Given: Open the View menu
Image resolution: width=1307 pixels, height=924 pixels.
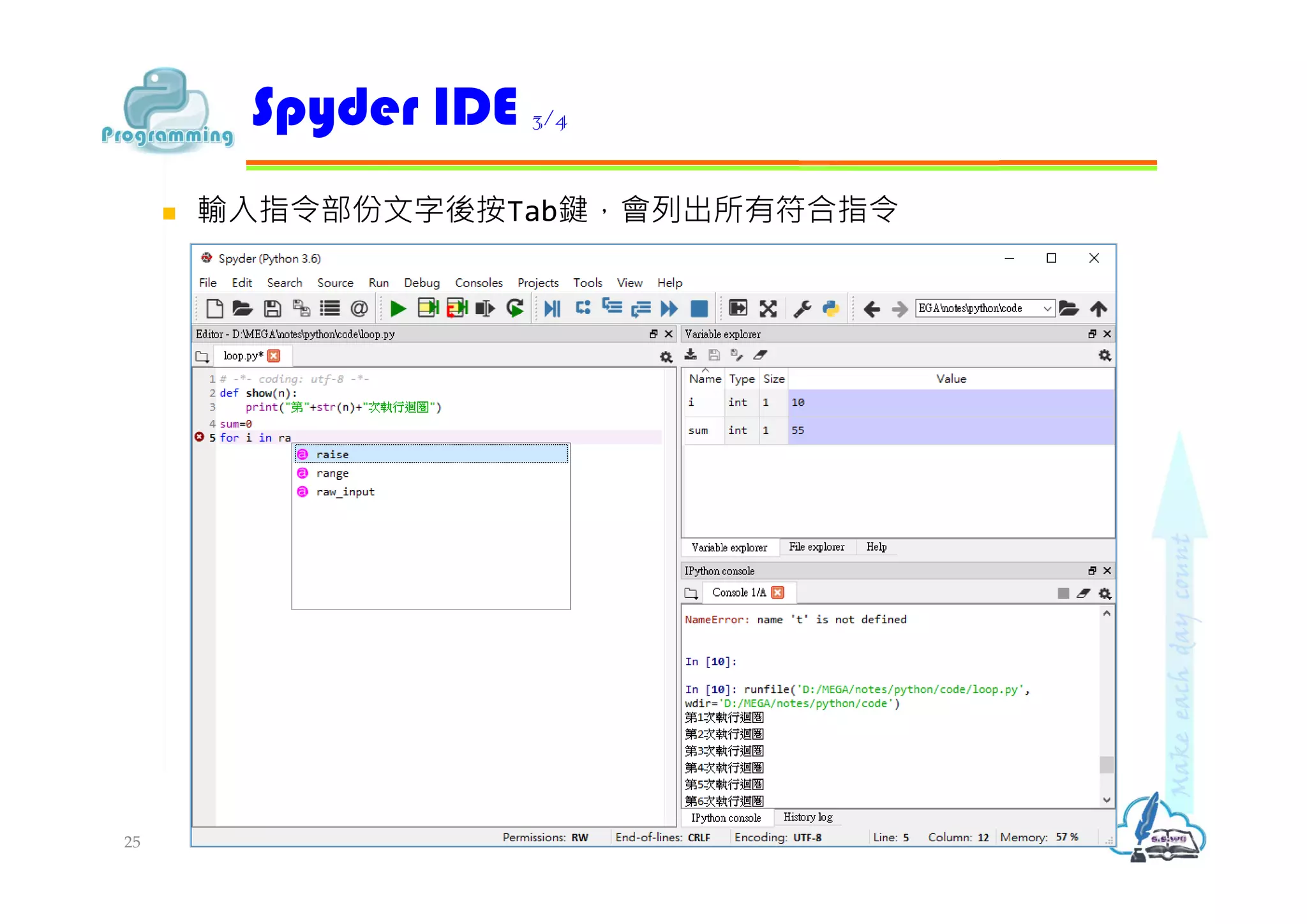Looking at the screenshot, I should tap(629, 283).
